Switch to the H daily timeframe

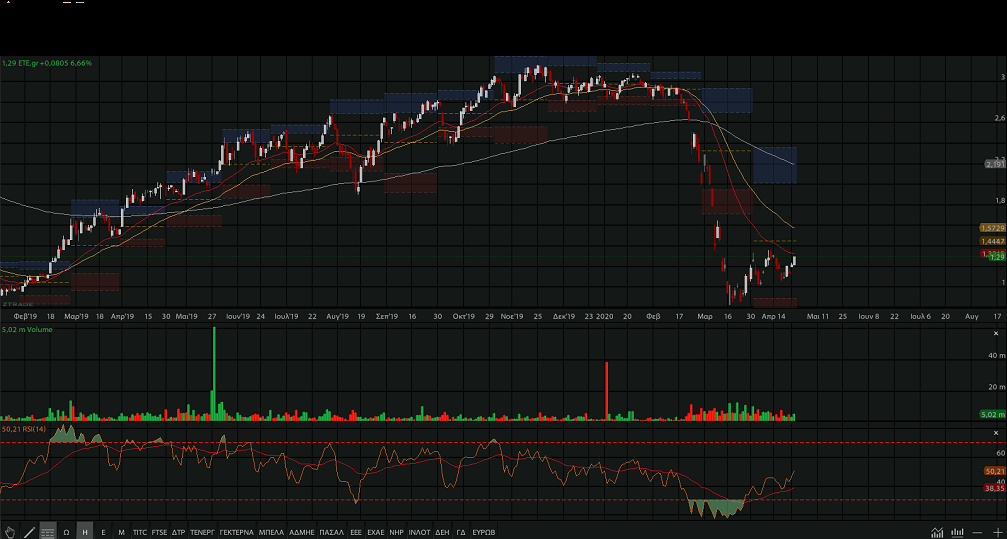click(85, 532)
